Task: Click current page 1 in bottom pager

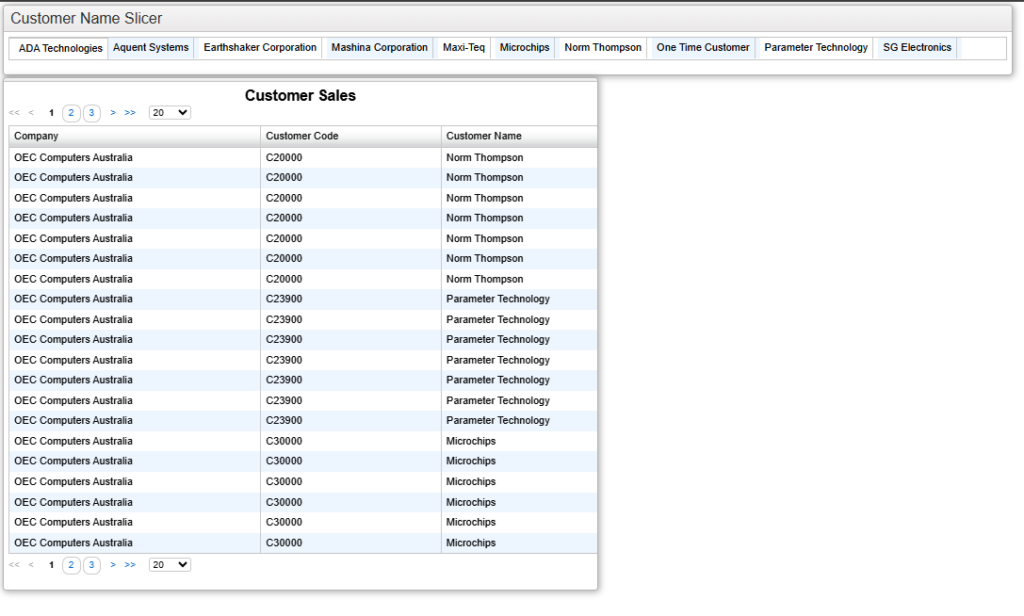Action: 51,565
